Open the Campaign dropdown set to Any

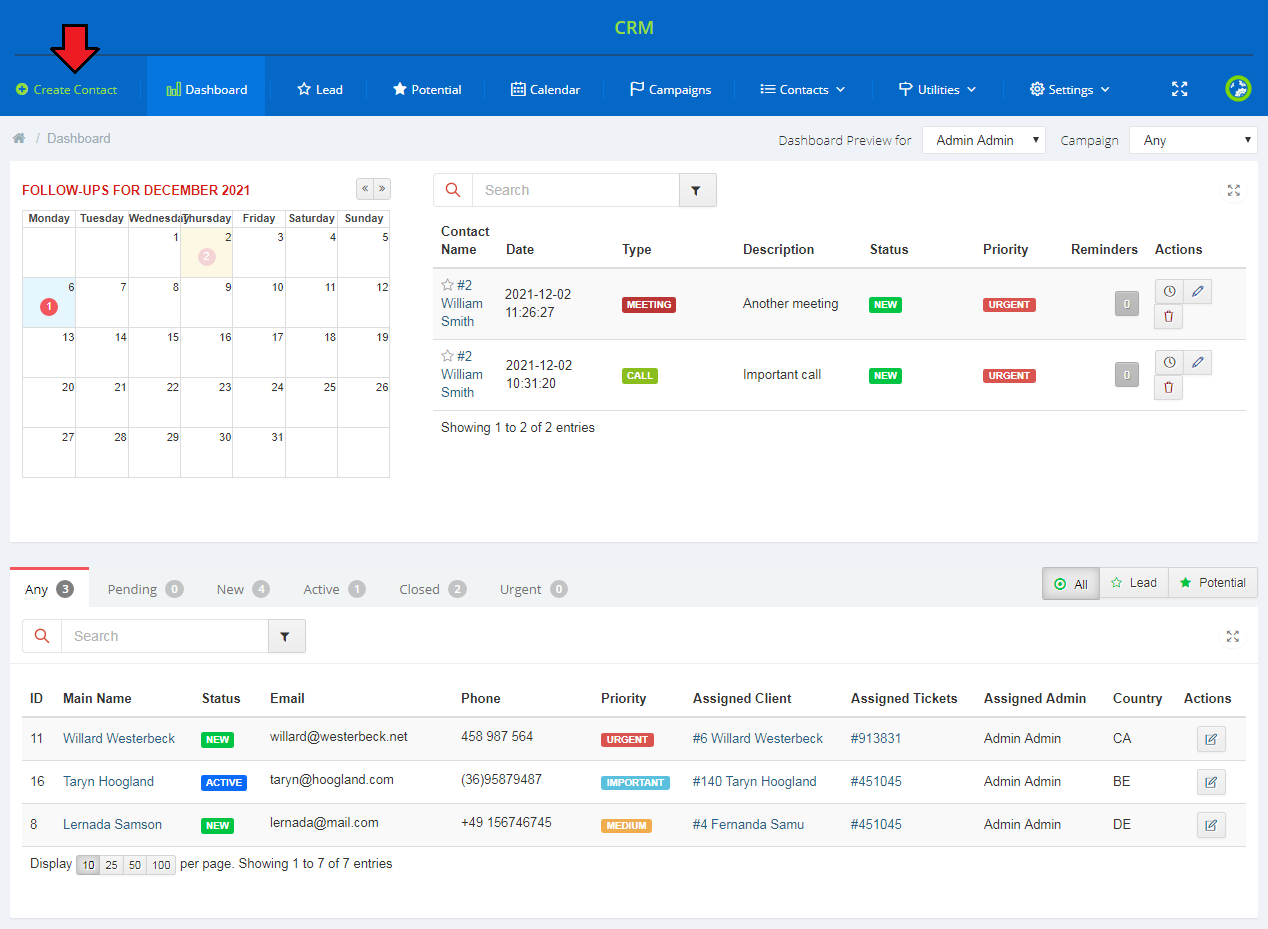point(1192,140)
